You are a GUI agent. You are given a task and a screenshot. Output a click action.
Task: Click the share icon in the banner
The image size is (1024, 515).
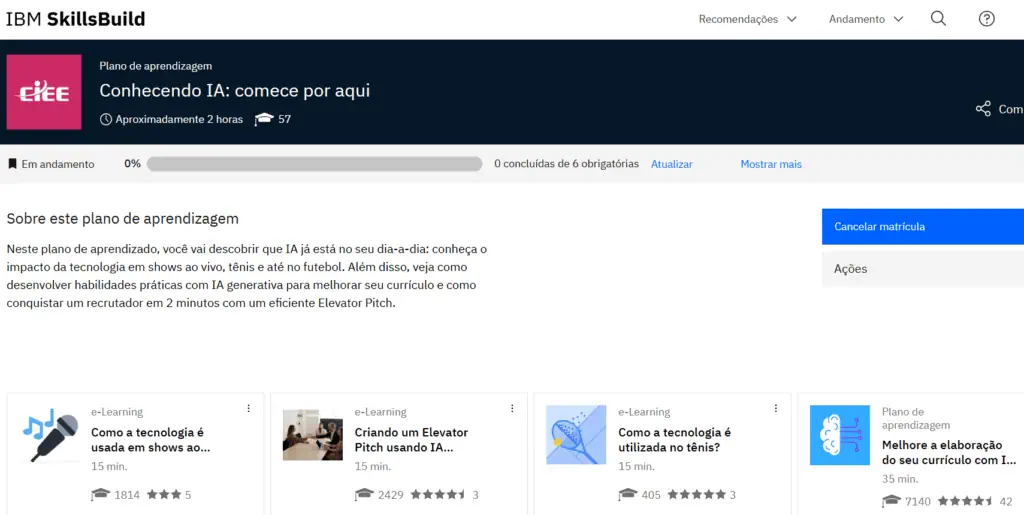tap(983, 109)
